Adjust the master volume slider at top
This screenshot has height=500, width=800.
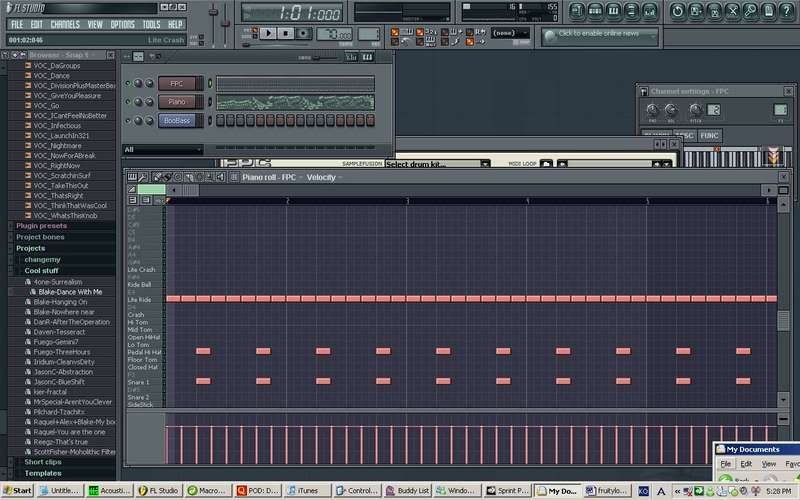(x=213, y=12)
